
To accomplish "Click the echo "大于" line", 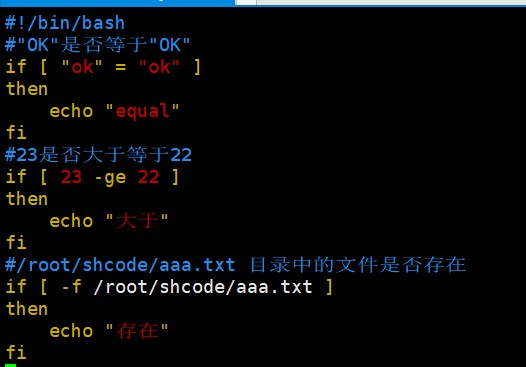I will click(109, 221).
